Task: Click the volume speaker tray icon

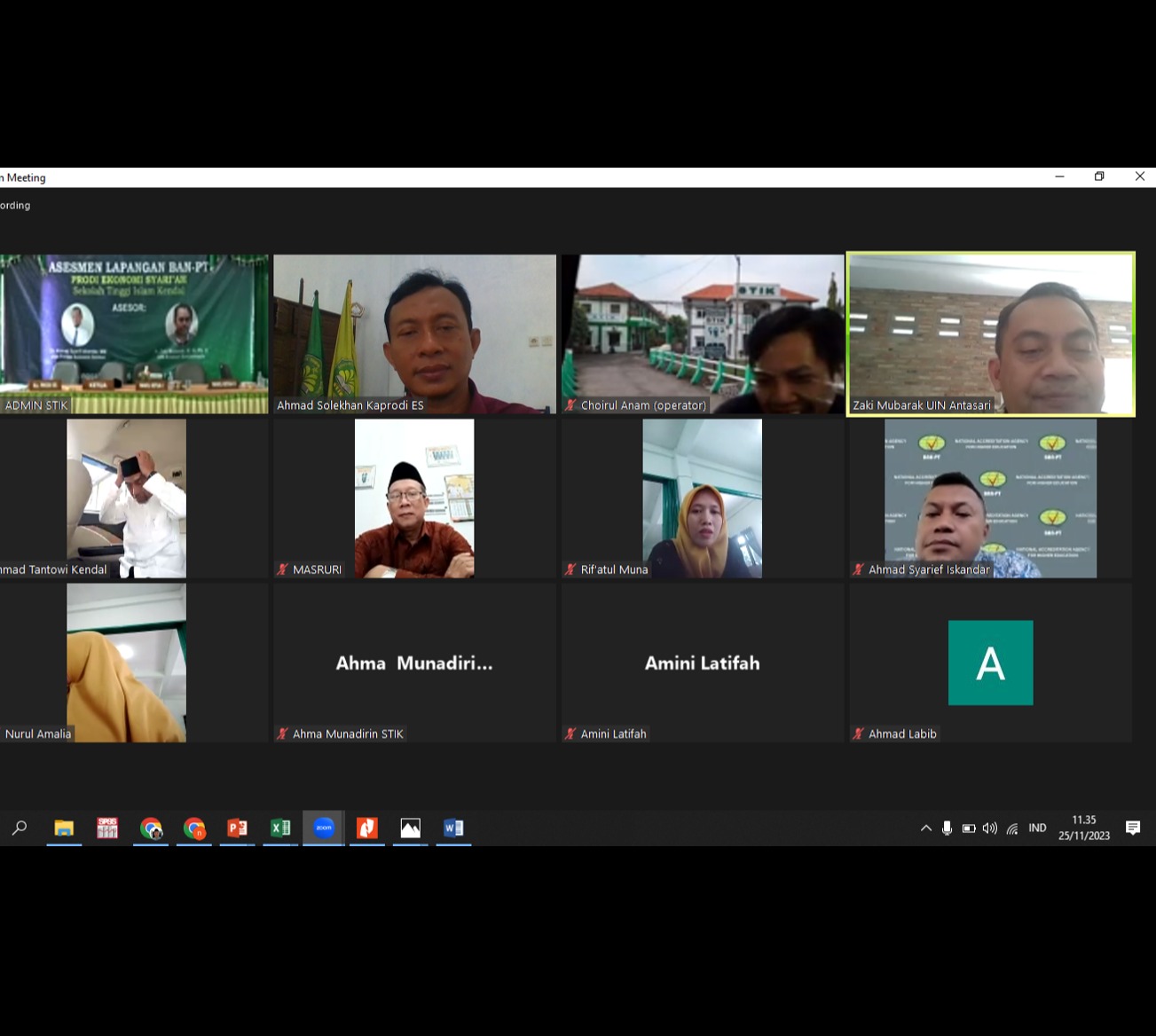Action: click(990, 828)
